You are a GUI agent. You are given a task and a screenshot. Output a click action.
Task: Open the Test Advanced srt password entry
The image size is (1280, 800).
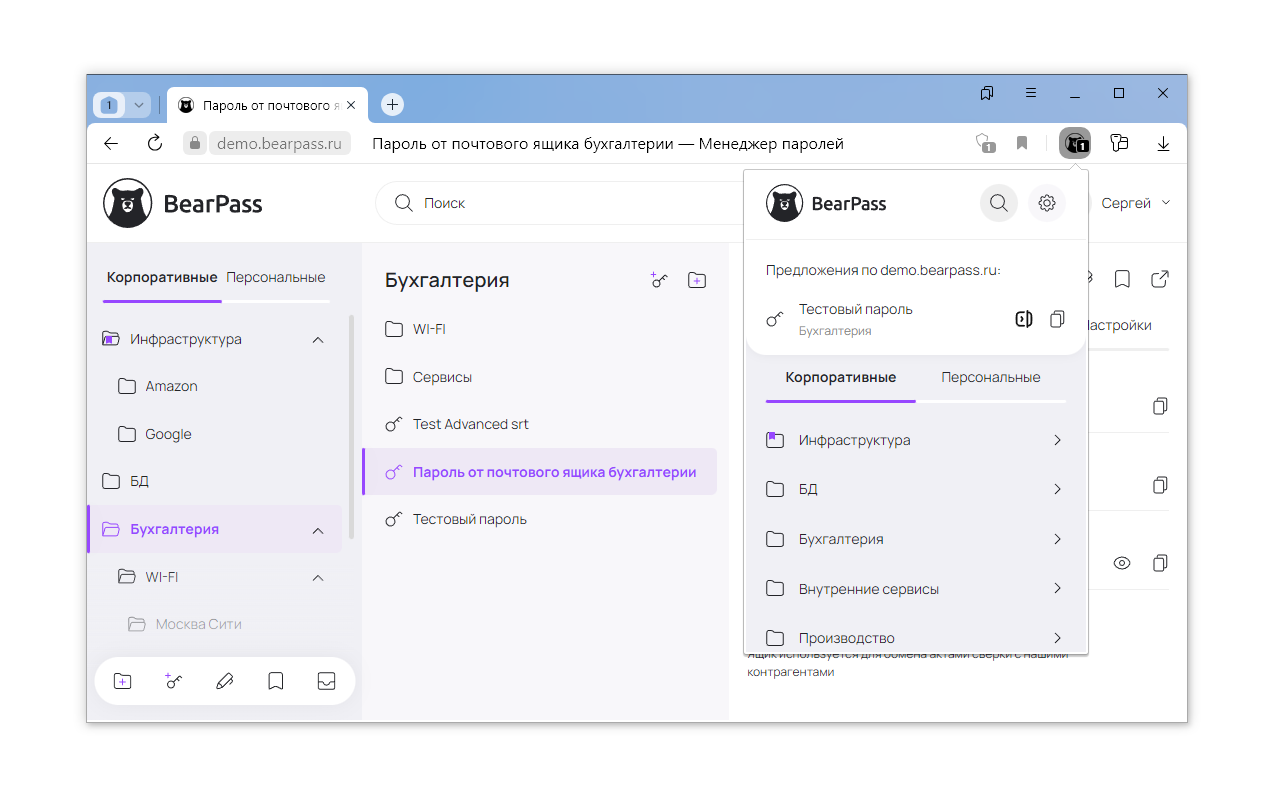point(470,424)
